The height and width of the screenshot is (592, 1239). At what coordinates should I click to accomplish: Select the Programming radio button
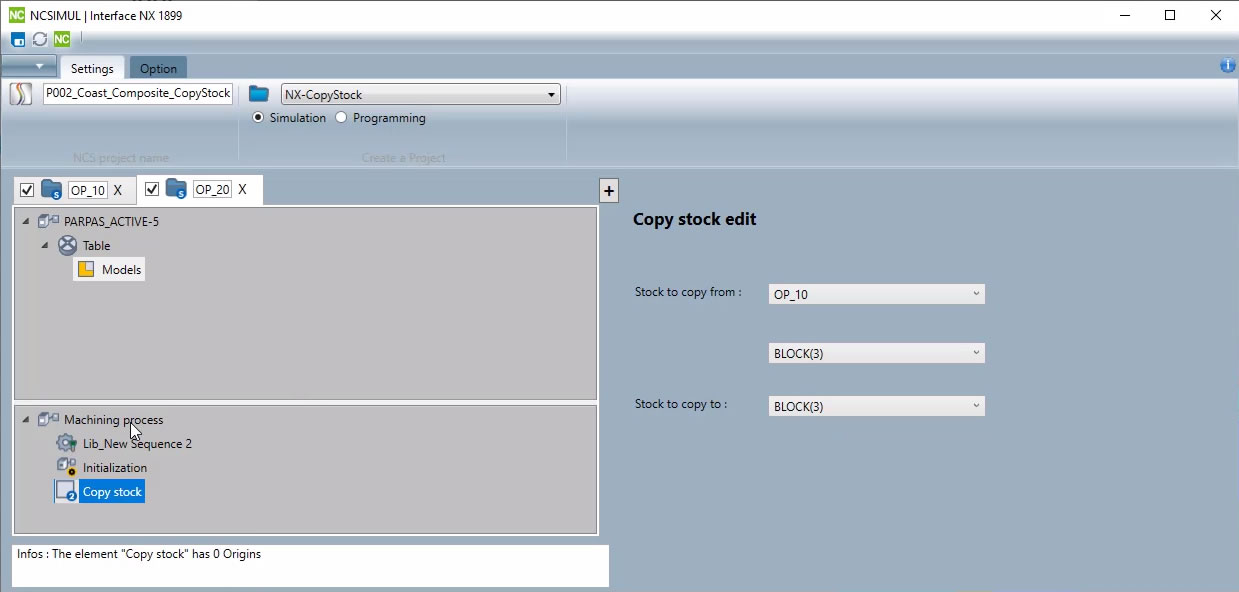[x=341, y=118]
